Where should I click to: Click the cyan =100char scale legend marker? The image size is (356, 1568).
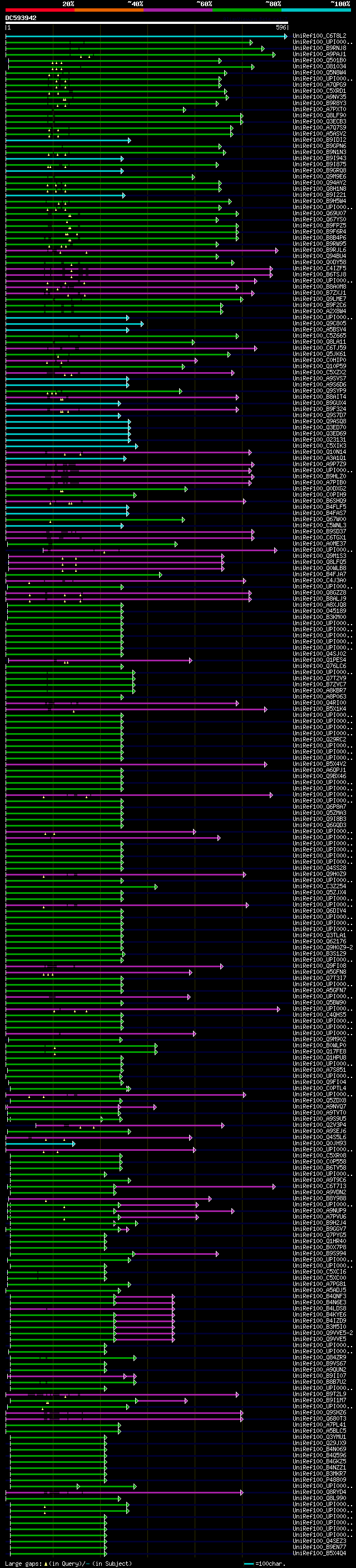[248, 1563]
